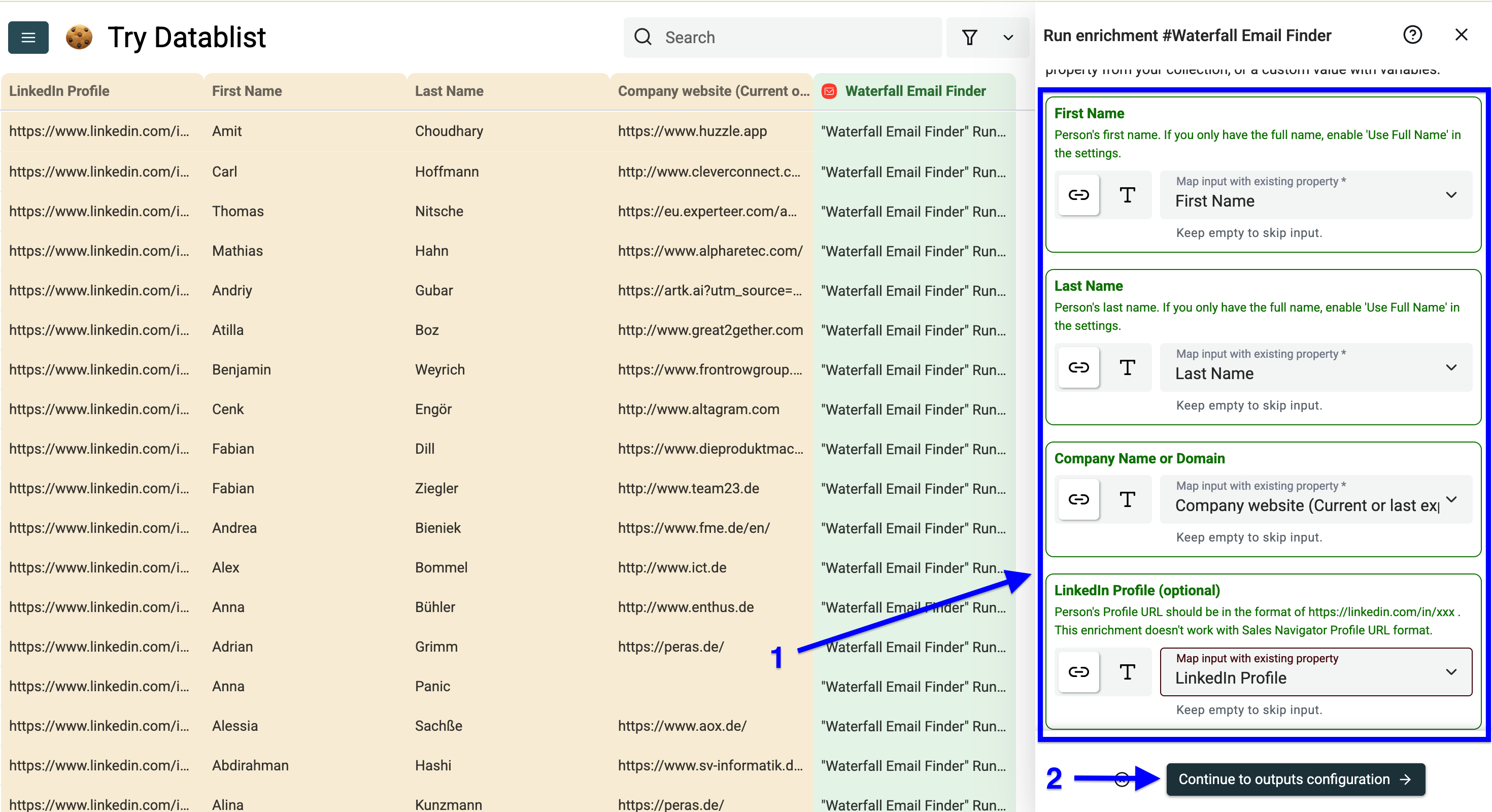Select the last name cell 'Ziegler'
The width and height of the screenshot is (1492, 812).
point(508,488)
